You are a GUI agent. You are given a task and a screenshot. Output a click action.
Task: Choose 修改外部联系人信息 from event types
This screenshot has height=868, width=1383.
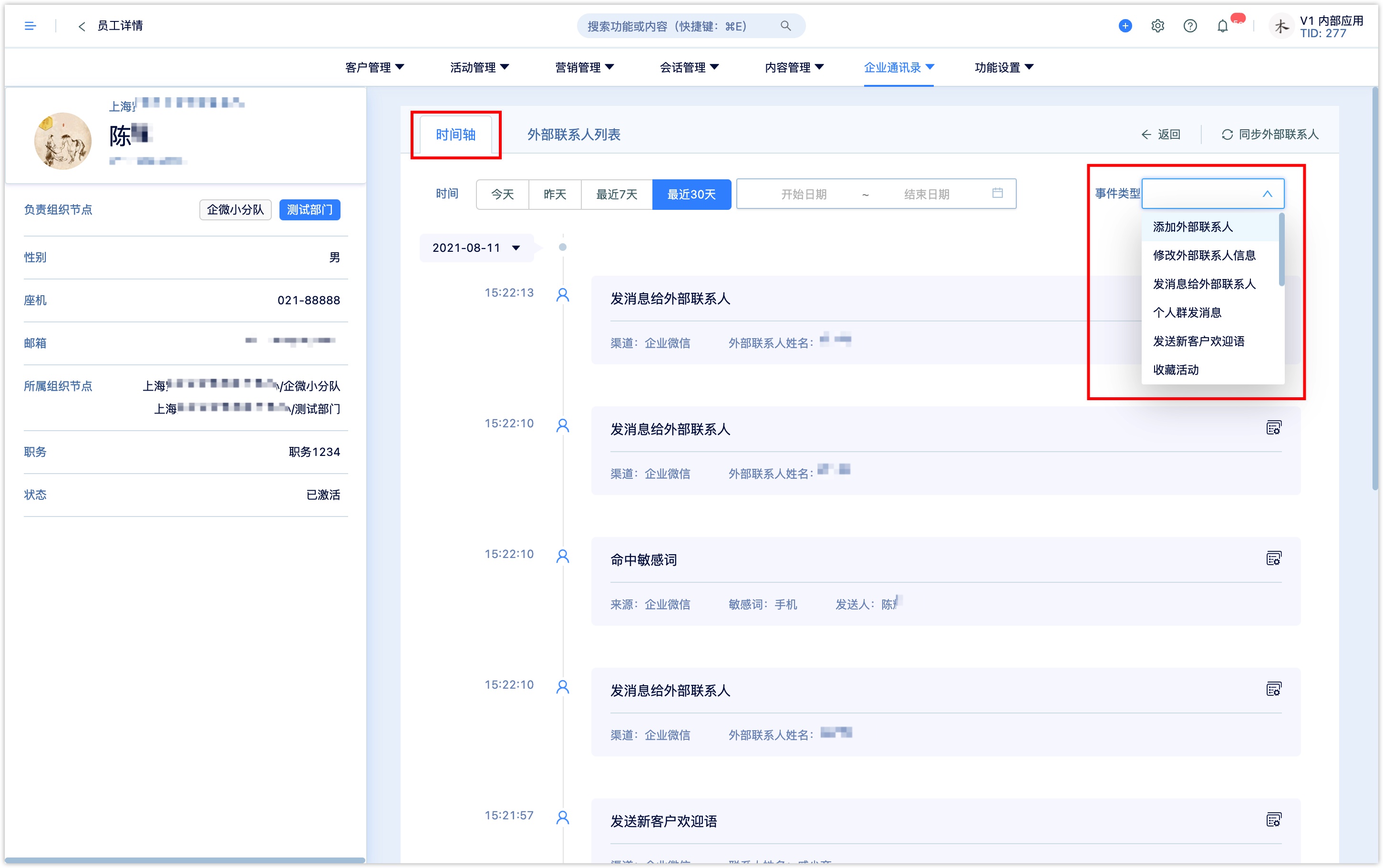click(1210, 255)
